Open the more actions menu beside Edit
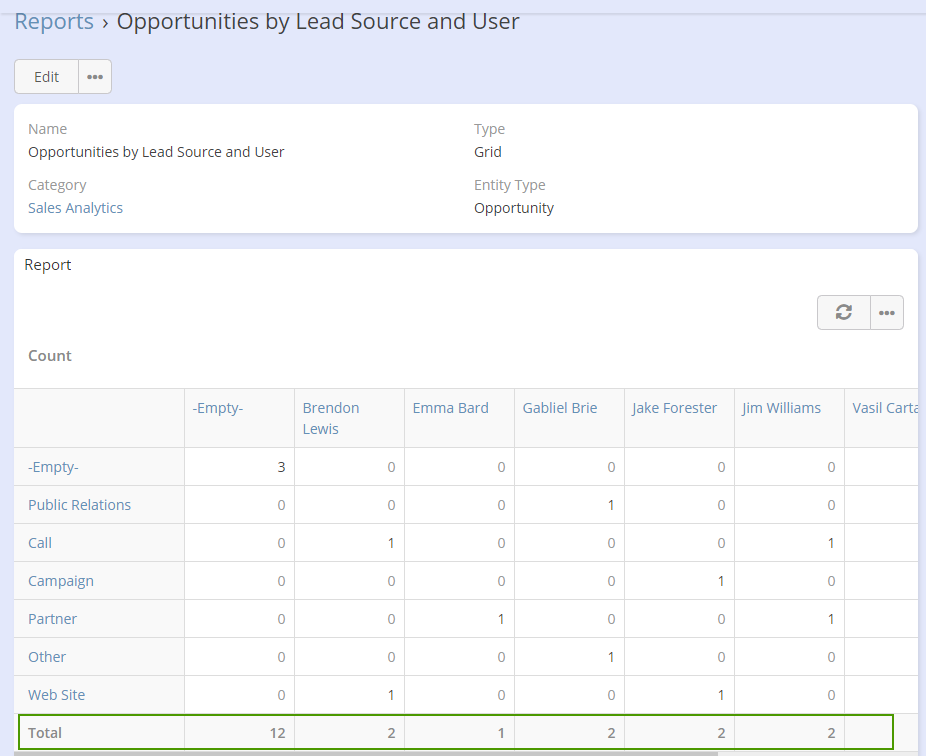926x756 pixels. tap(95, 77)
